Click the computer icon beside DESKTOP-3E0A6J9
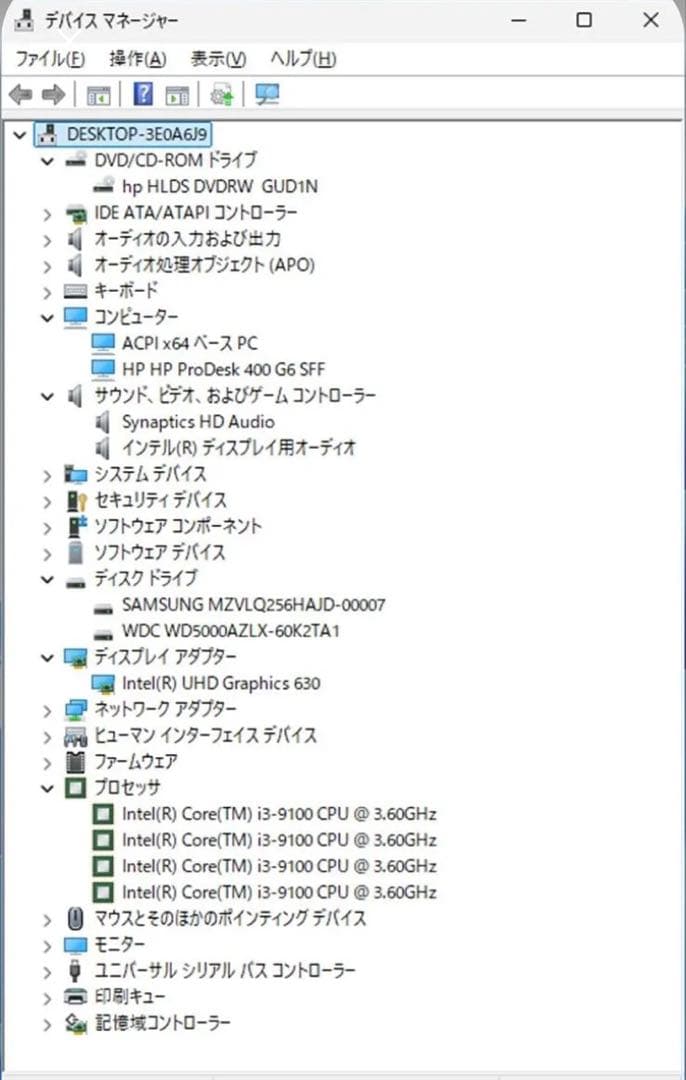Screen dimensions: 686x1080 [47, 134]
